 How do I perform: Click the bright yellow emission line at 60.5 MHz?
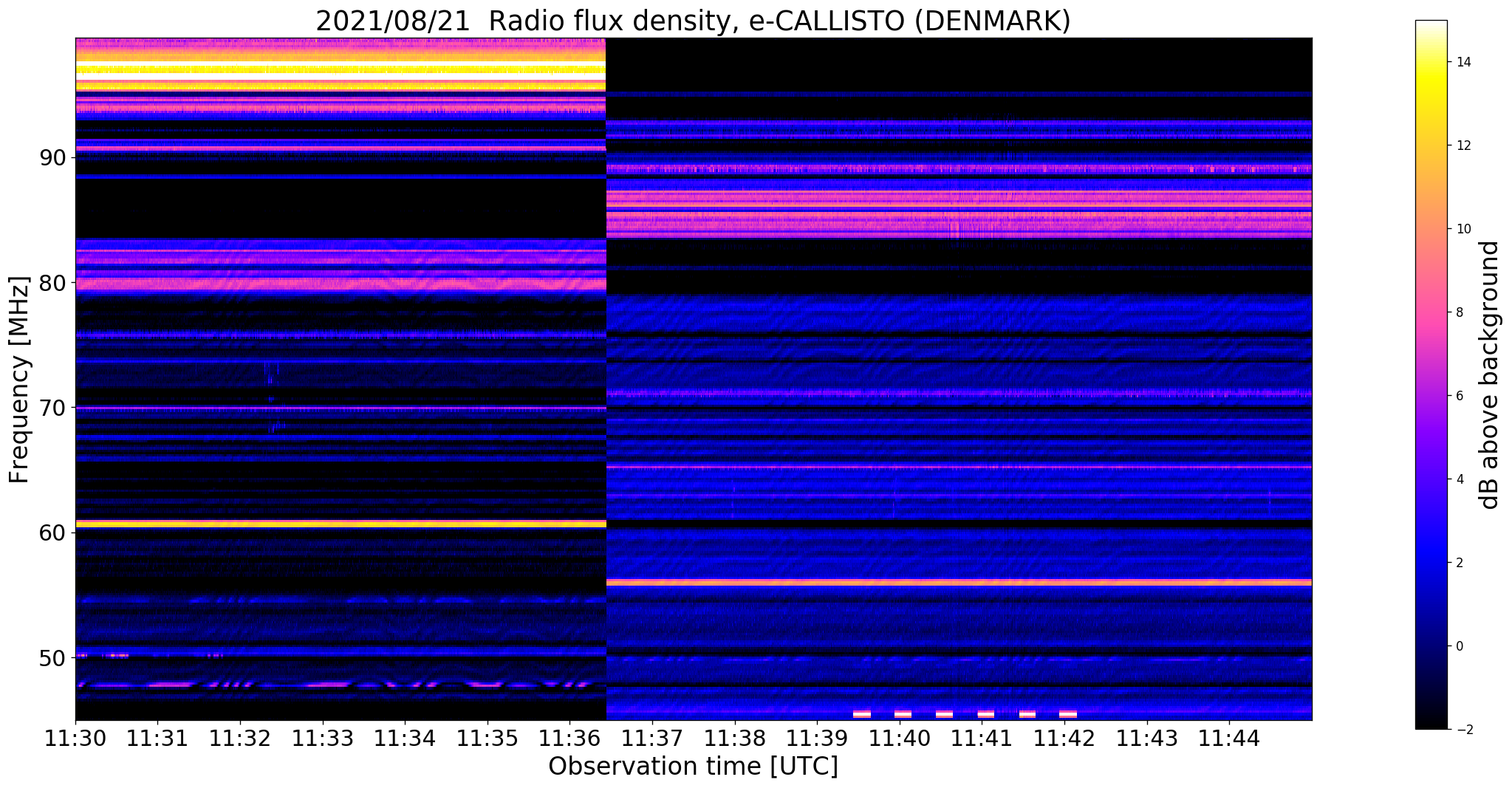(341, 524)
